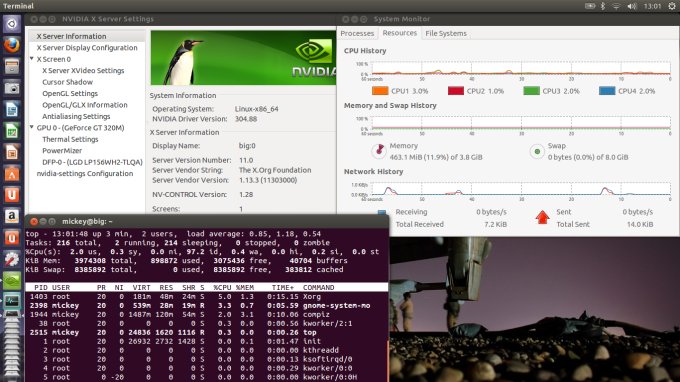Select GPU 0 - (GeForce GT 320M)

click(x=80, y=128)
